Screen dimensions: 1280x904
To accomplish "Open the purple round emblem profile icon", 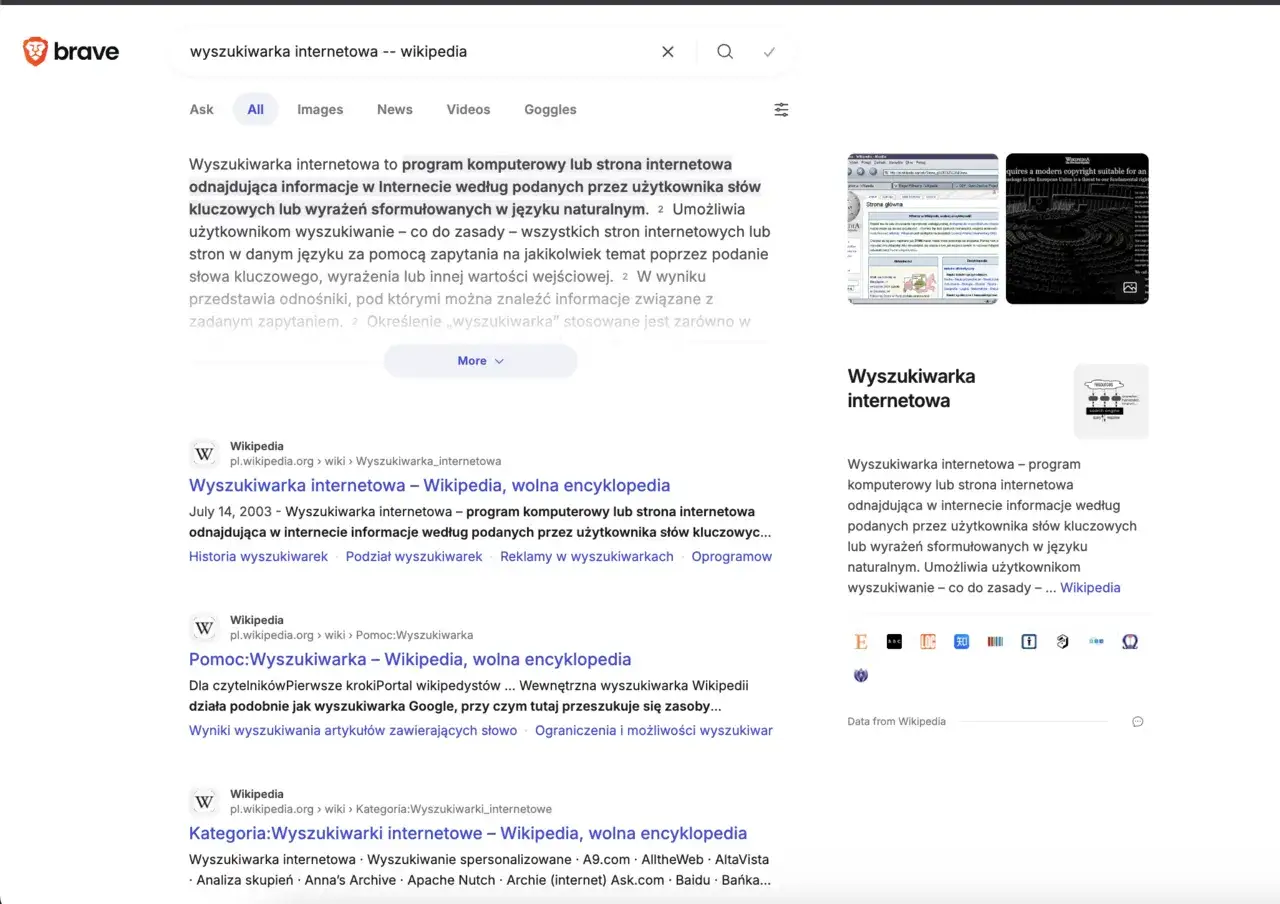I will [x=861, y=676].
